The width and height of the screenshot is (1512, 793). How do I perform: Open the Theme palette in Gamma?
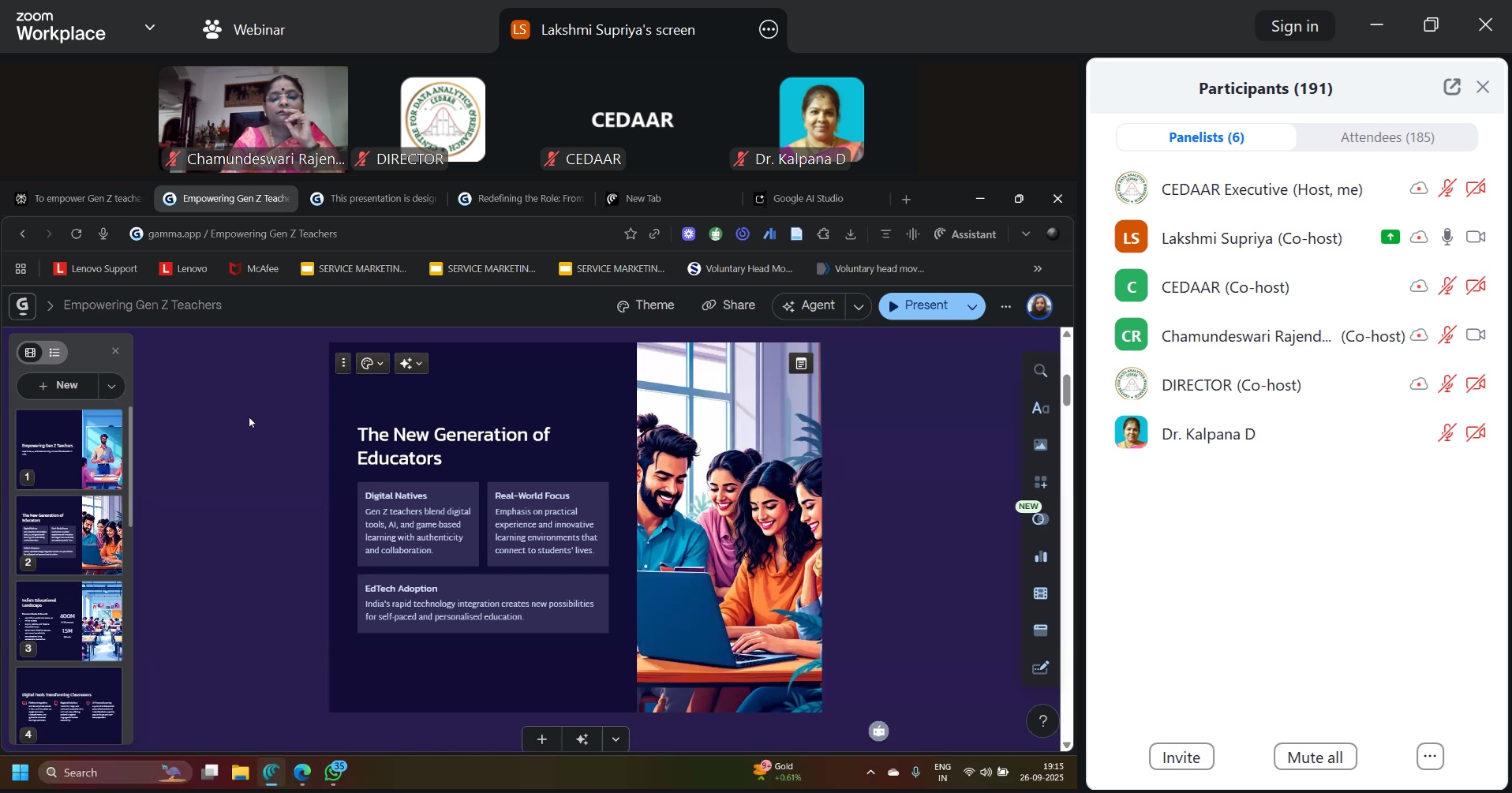point(646,306)
